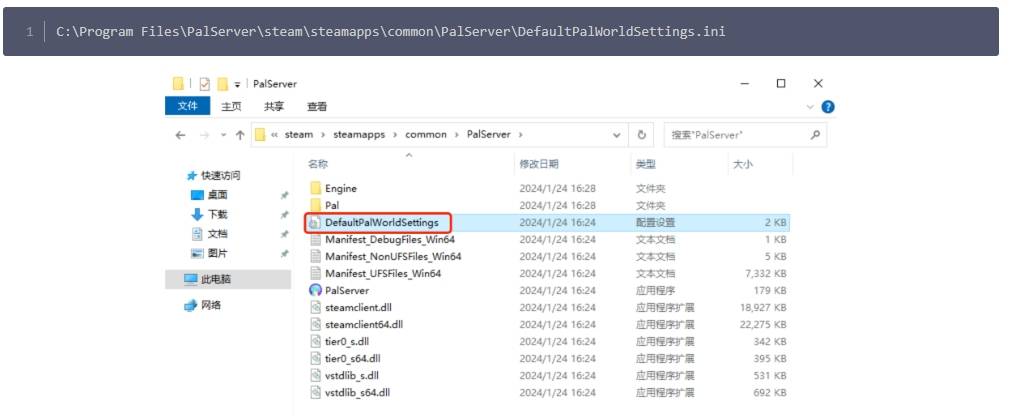Click the forward navigation arrow
Viewport: 1009px width, 416px height.
[x=204, y=135]
